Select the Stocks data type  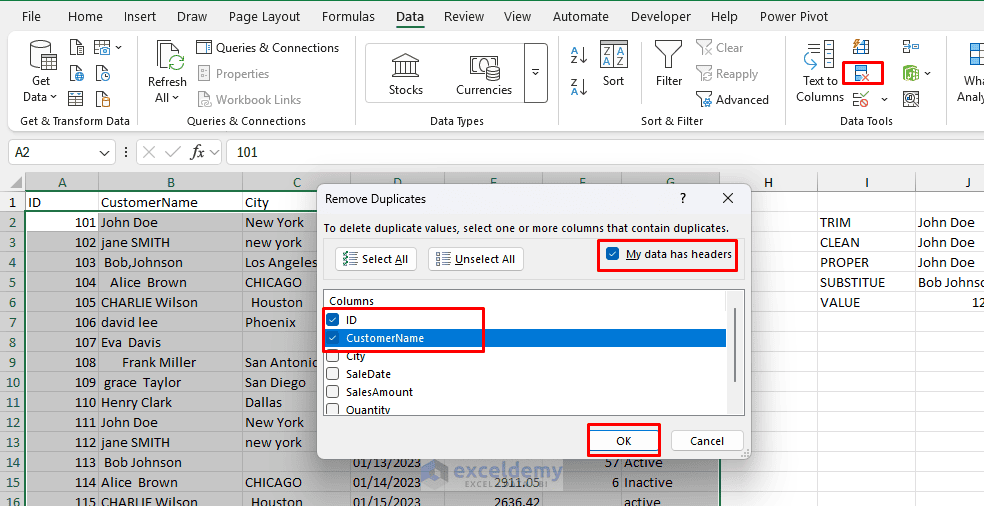click(405, 74)
